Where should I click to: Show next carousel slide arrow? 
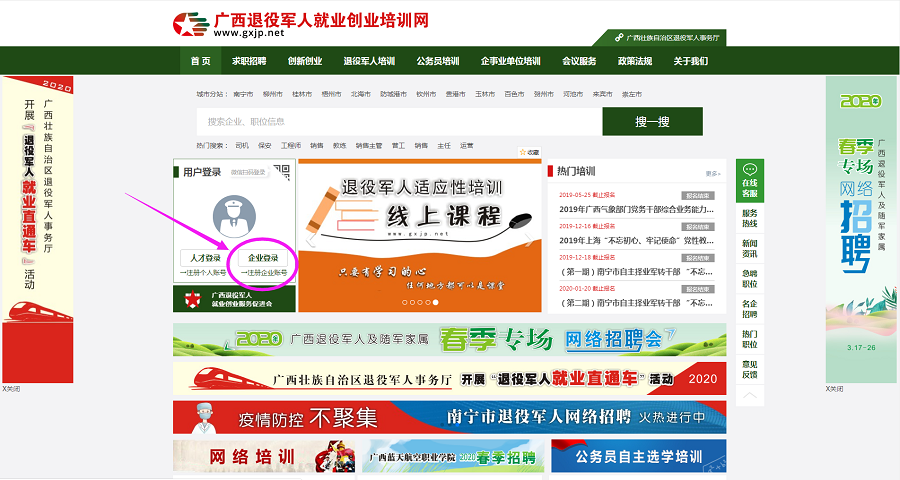529,239
